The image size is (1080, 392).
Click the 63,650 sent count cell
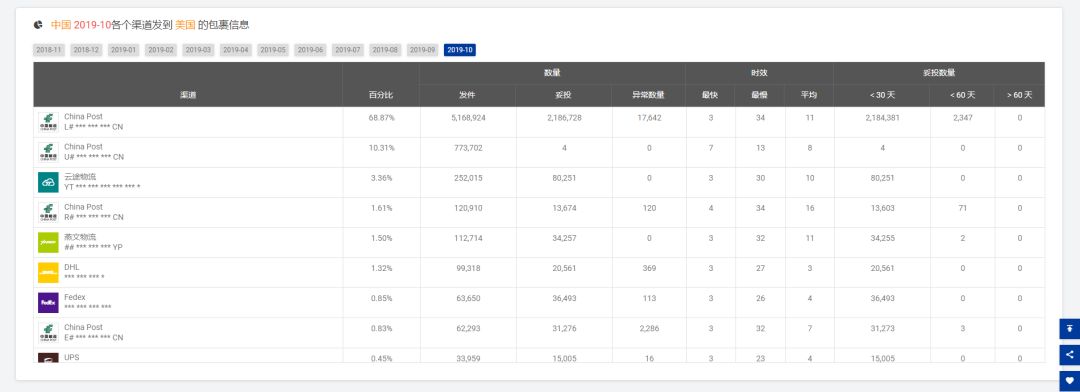pyautogui.click(x=468, y=298)
